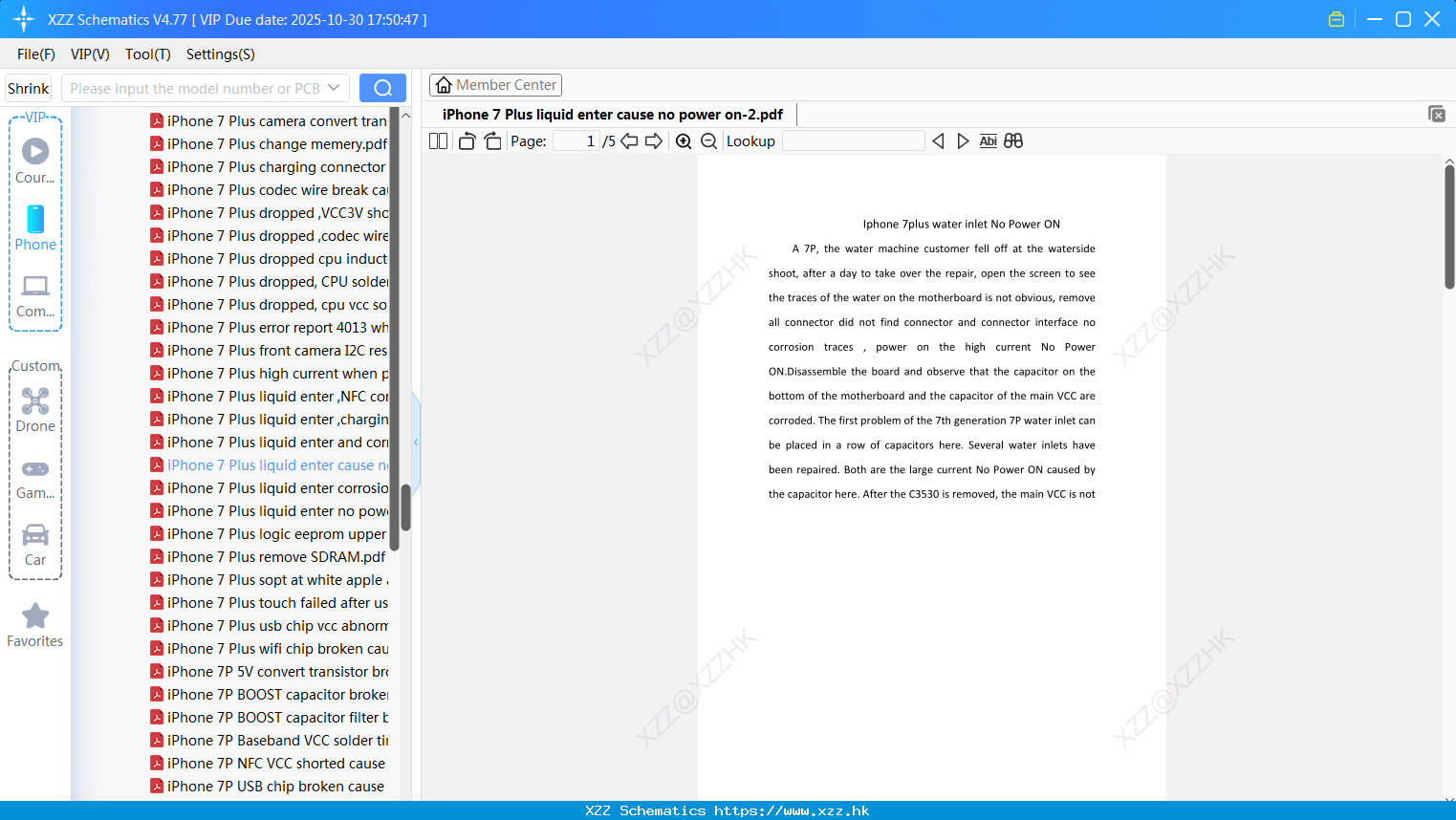The height and width of the screenshot is (820, 1456).
Task: Open iPhone 7P Baseband VCC solder file
Action: (269, 741)
